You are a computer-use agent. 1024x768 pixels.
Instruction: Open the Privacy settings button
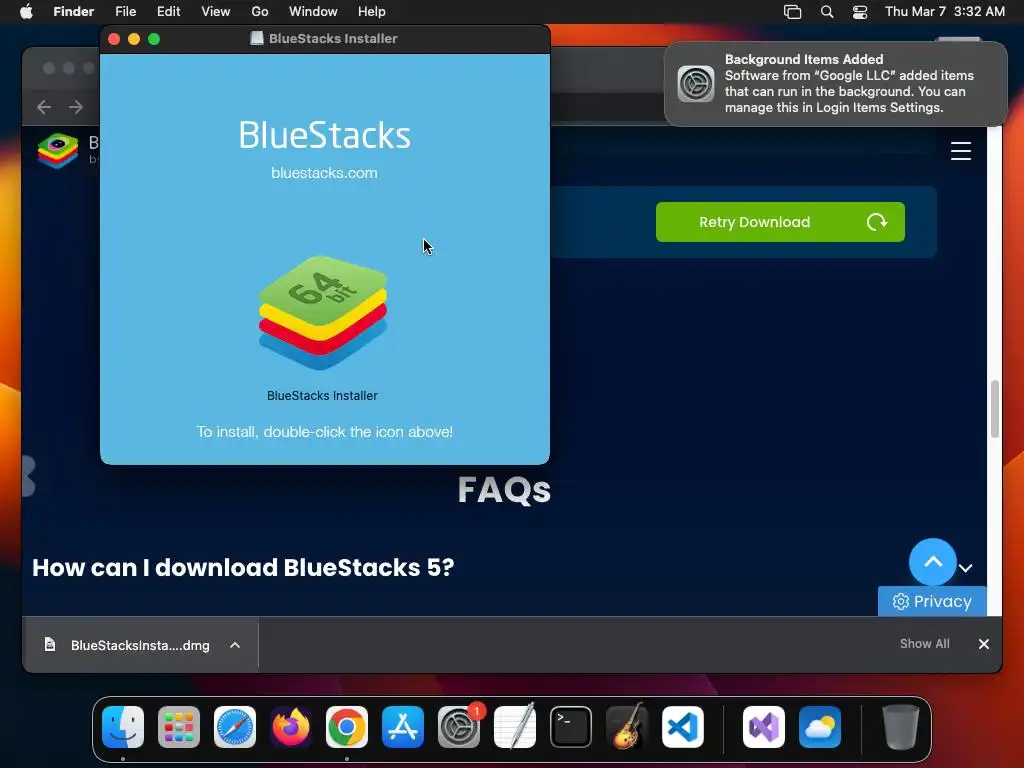[x=932, y=601]
